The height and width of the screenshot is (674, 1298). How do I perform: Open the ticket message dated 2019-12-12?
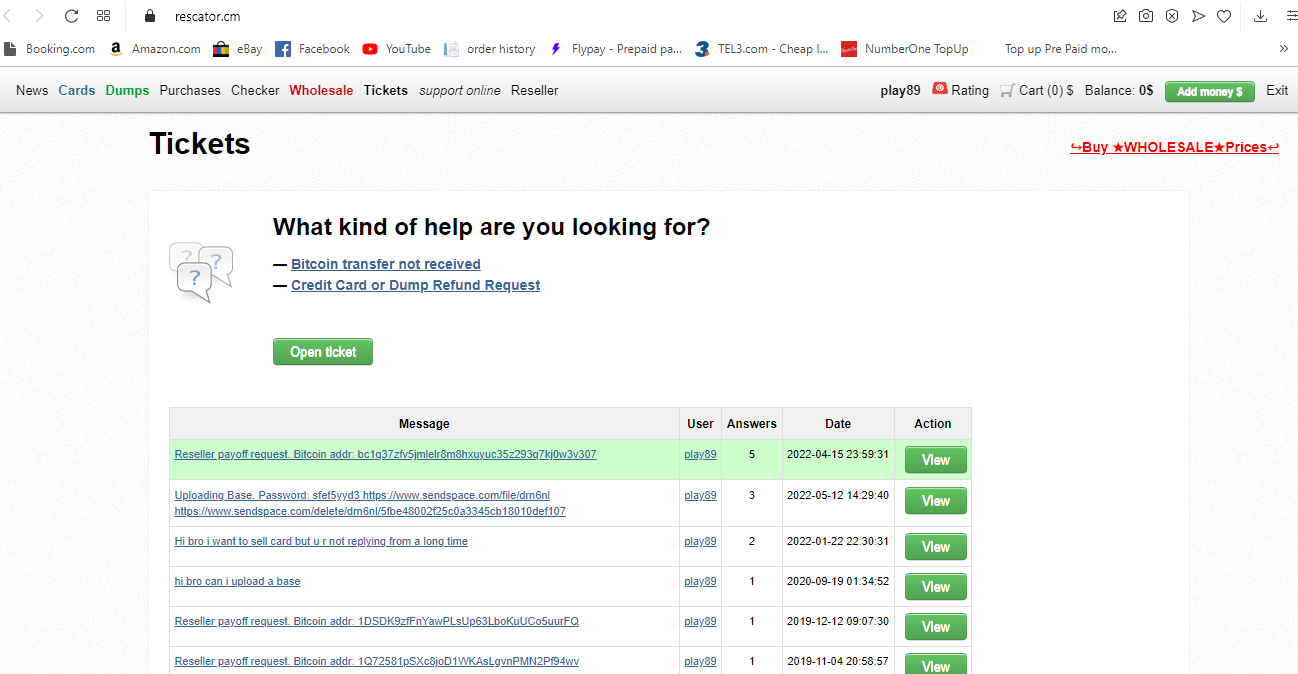(x=376, y=621)
